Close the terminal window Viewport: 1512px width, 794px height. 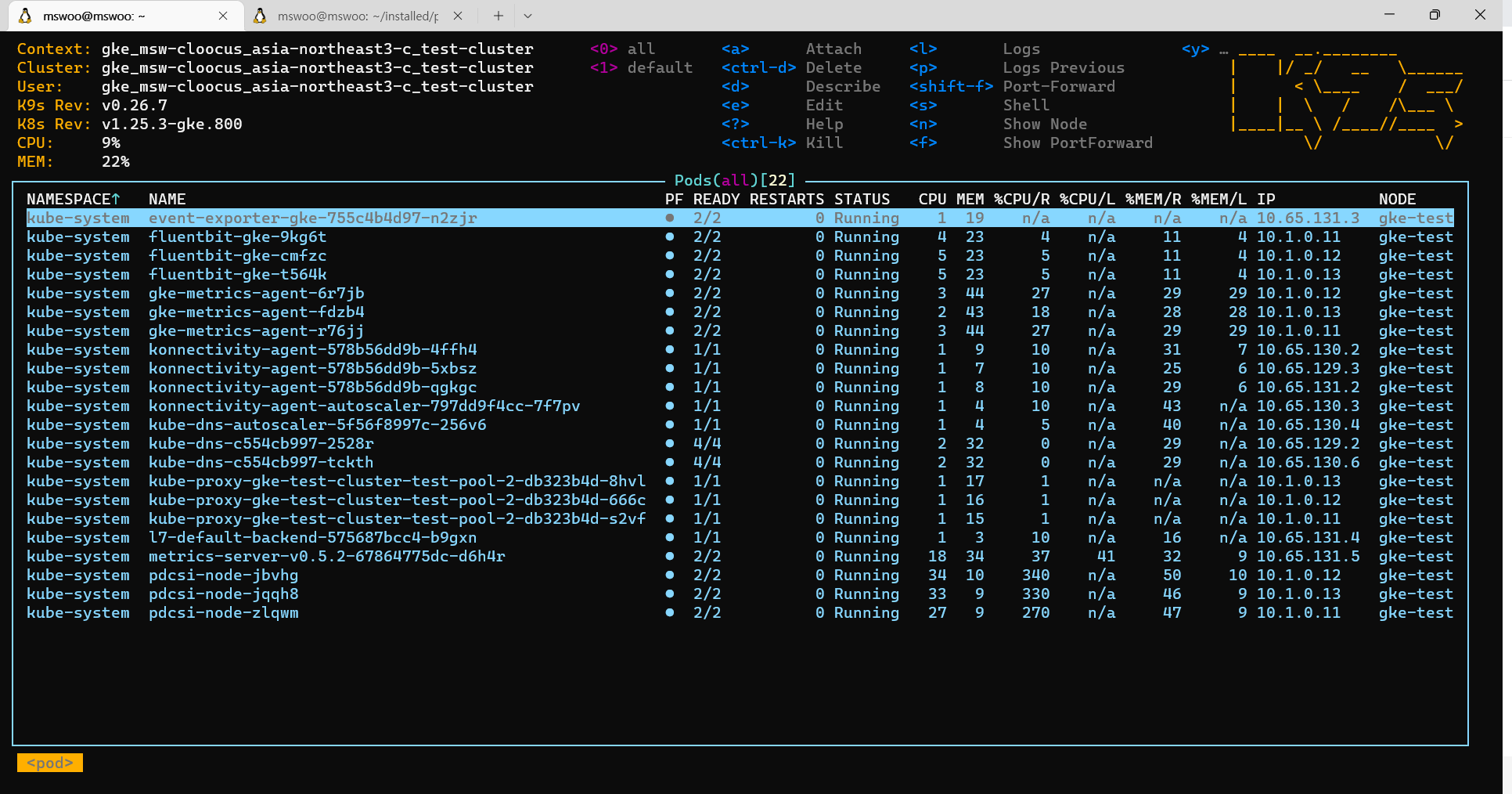[x=1480, y=15]
